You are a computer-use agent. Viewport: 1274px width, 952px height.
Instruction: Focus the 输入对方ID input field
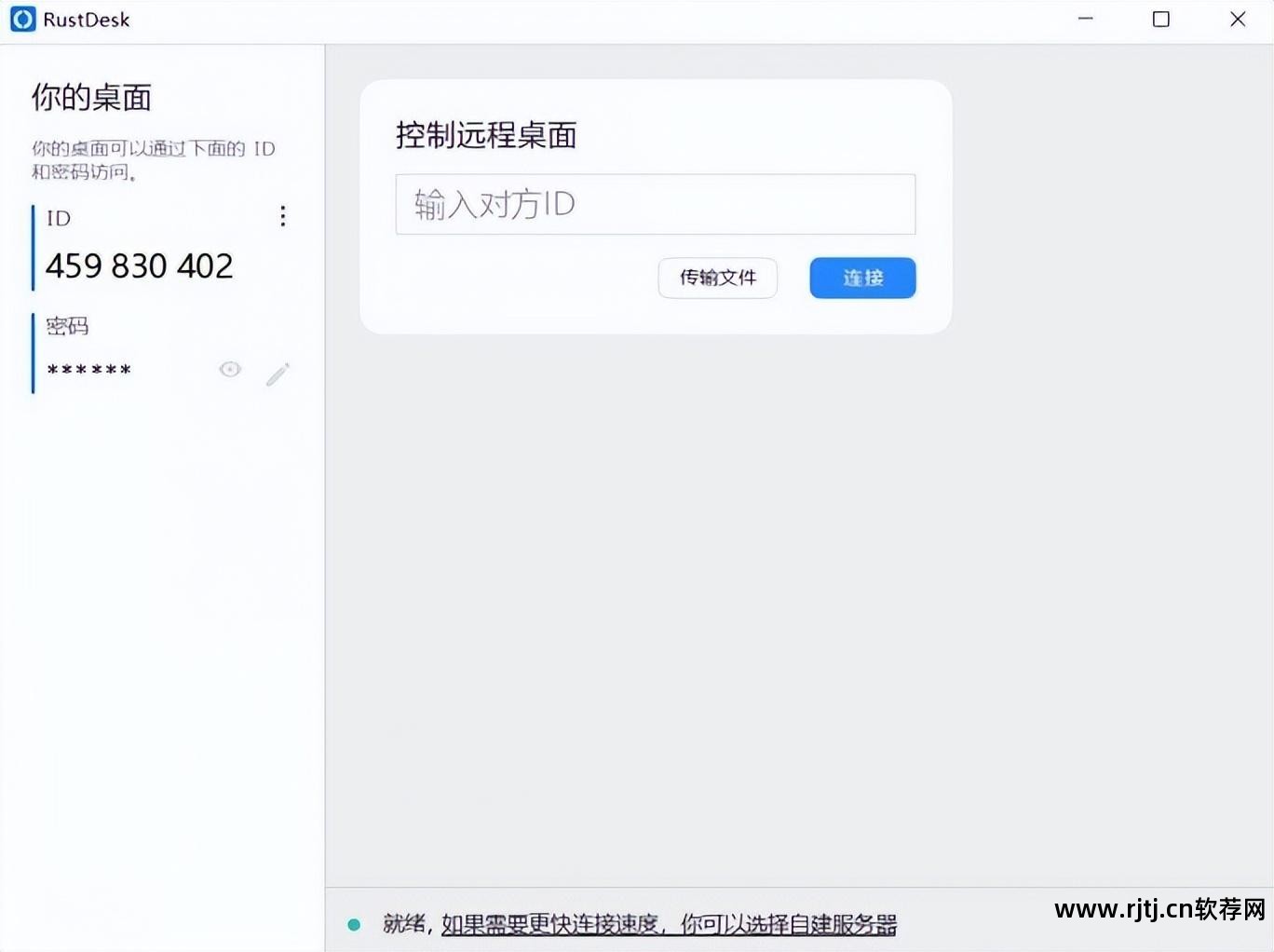(x=656, y=204)
